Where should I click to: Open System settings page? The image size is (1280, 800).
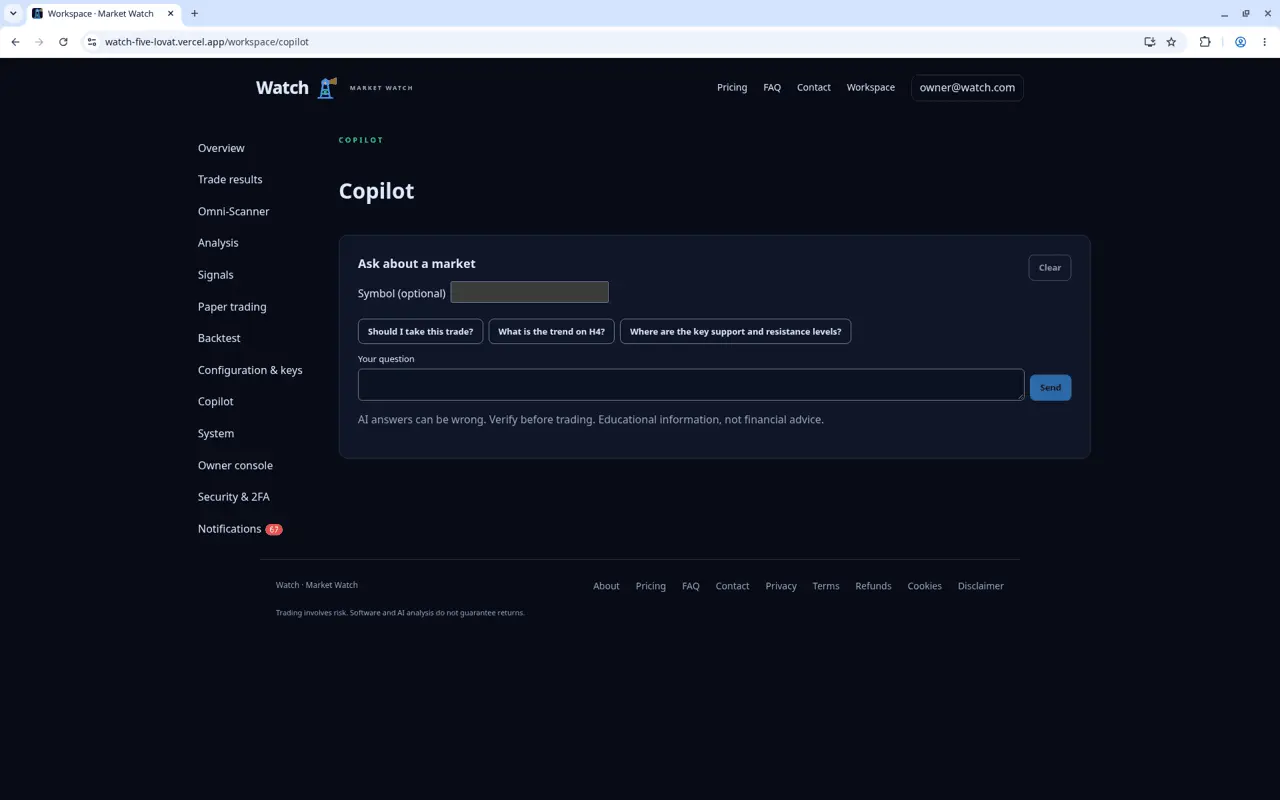click(216, 434)
